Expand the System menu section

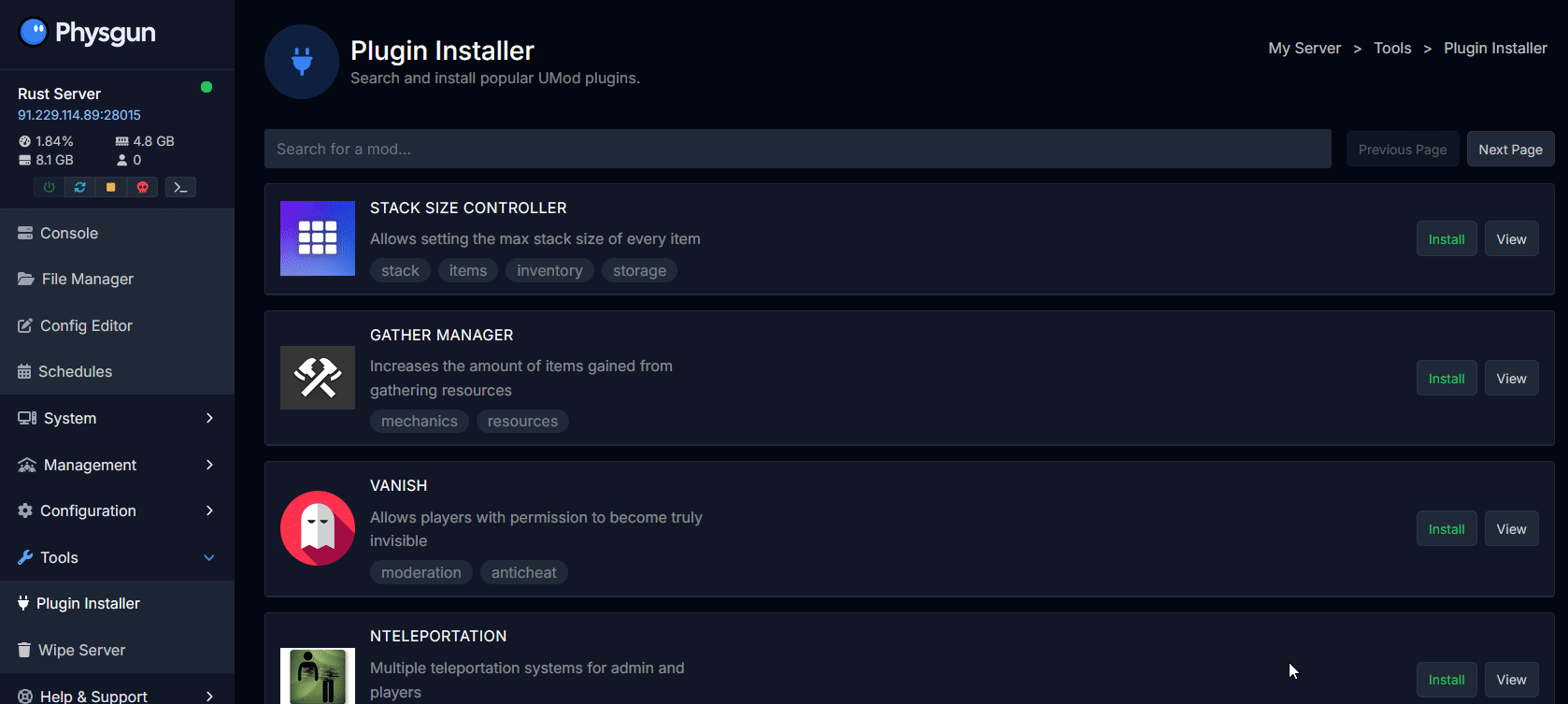[117, 418]
